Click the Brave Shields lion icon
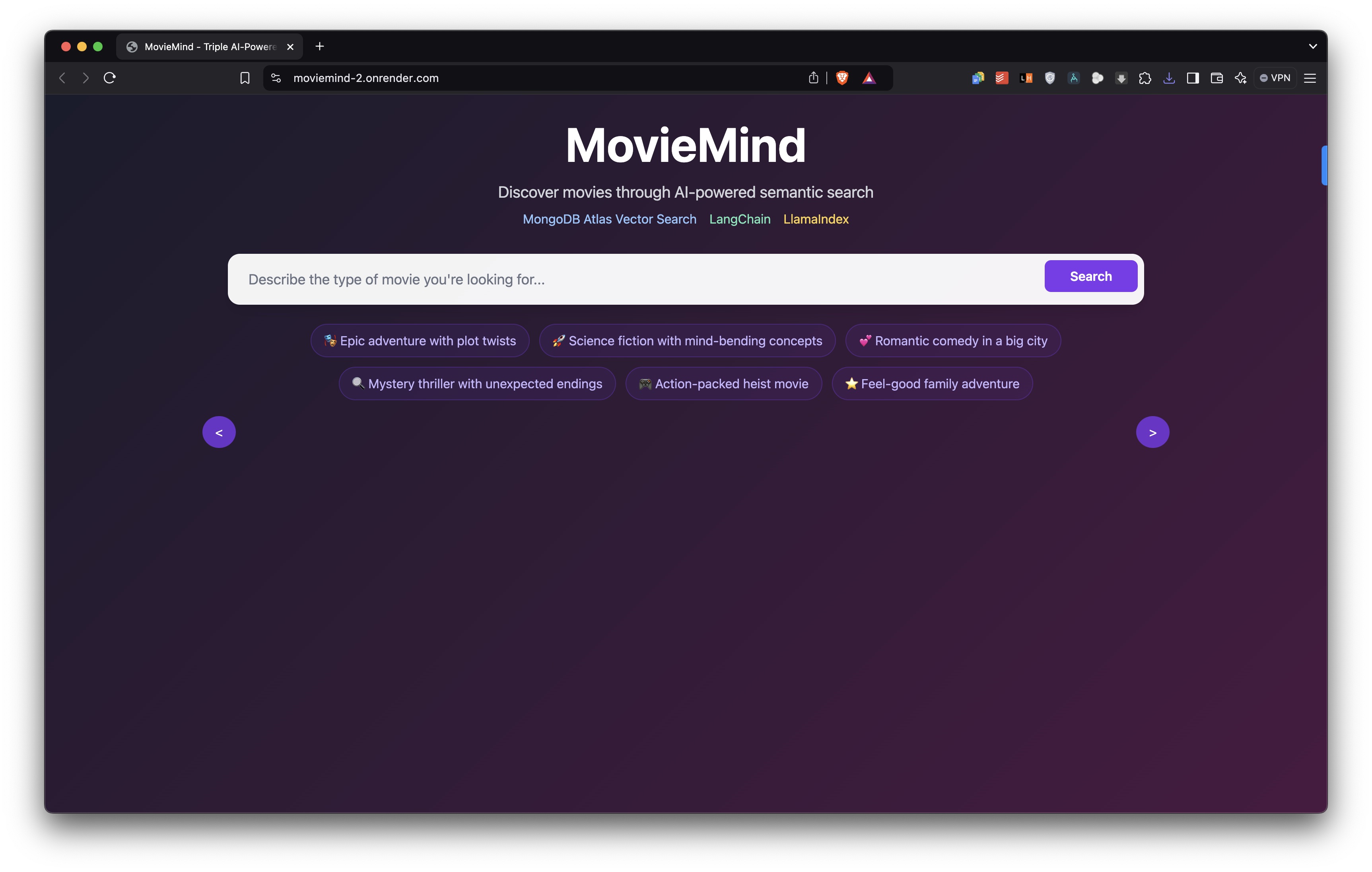The image size is (1372, 872). 841,78
